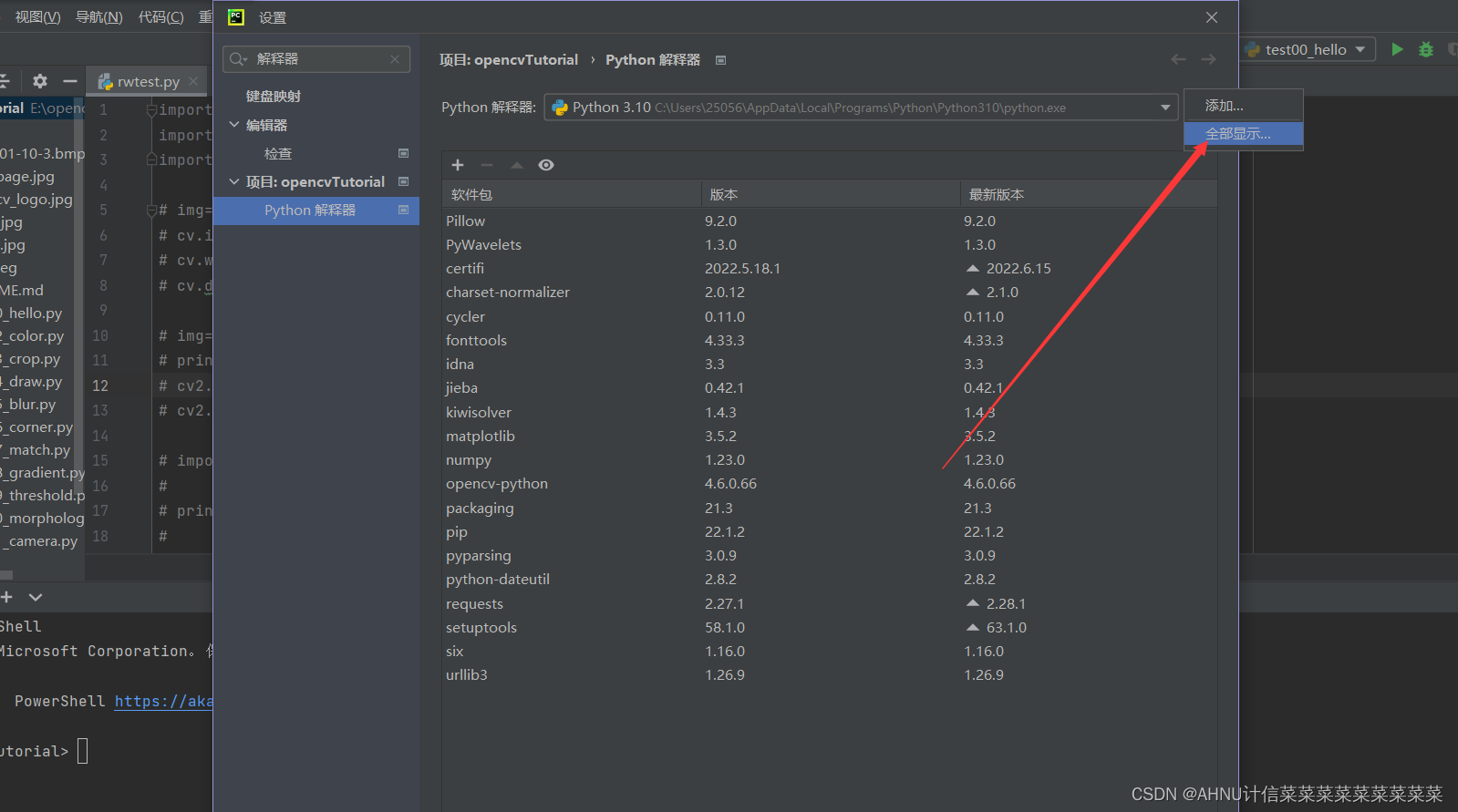This screenshot has height=812, width=1458.
Task: Open 视图(V) menu in PyCharm window
Action: pos(37,17)
